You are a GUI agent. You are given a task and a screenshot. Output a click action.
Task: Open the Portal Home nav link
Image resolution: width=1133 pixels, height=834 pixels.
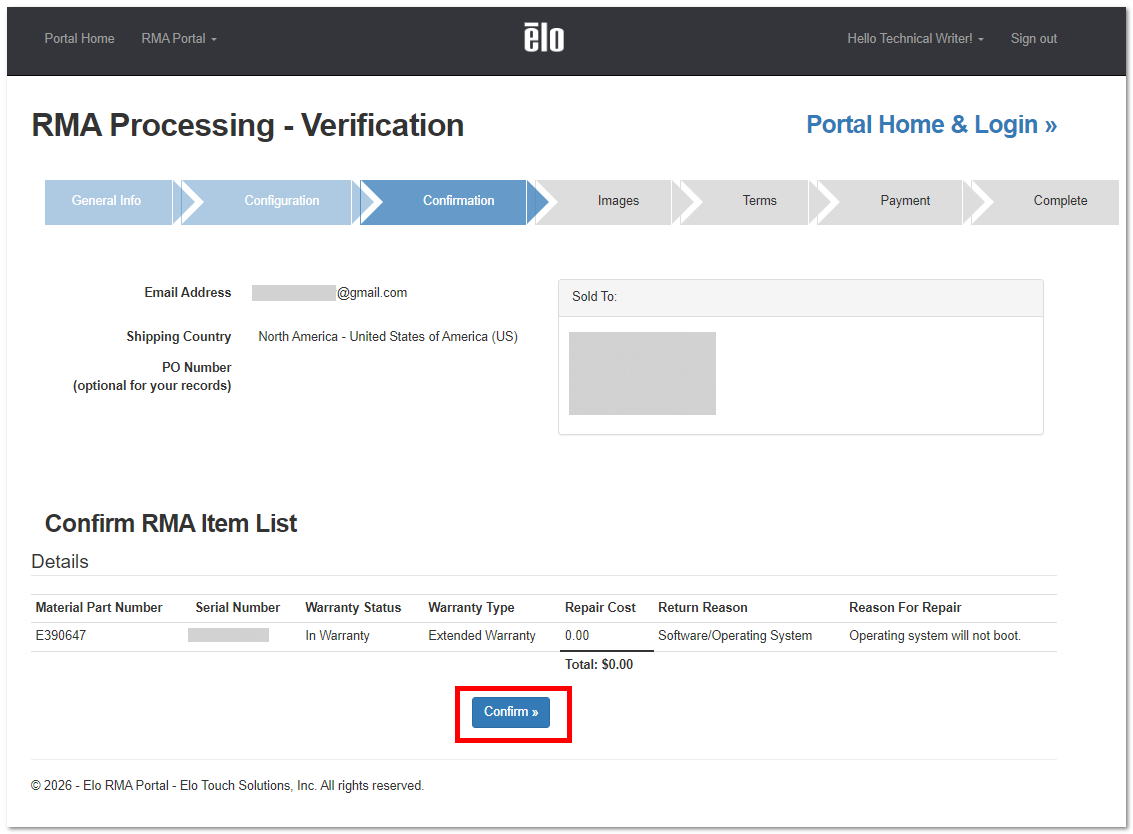tap(79, 38)
